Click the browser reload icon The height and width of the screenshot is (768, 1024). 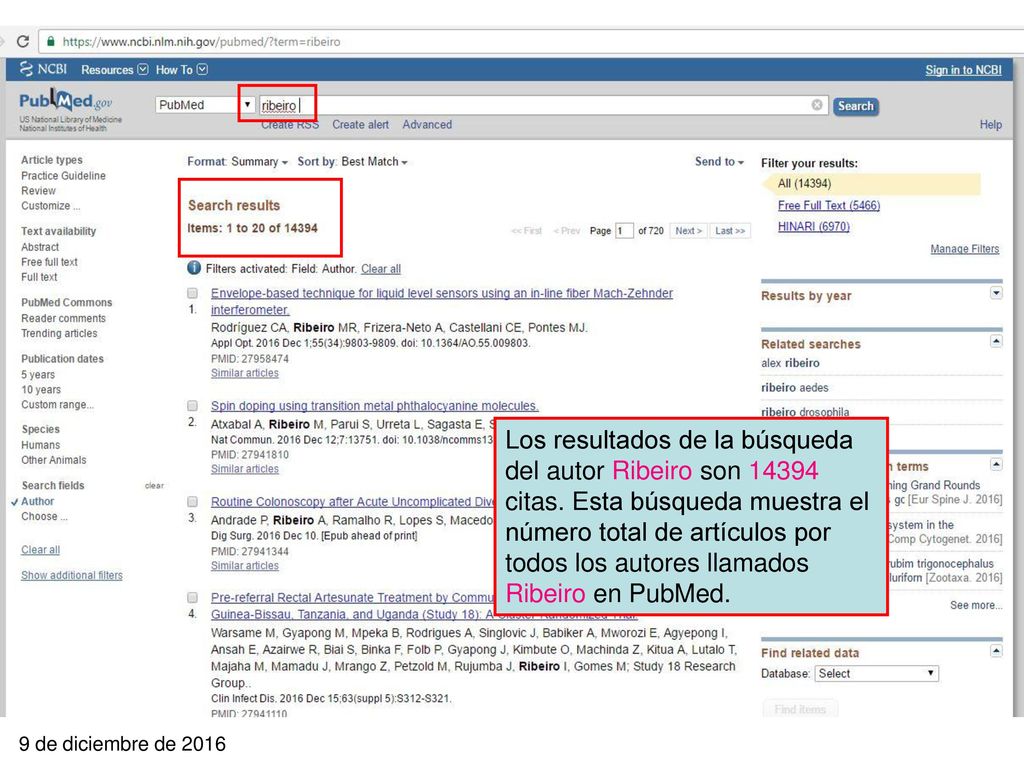coord(23,41)
